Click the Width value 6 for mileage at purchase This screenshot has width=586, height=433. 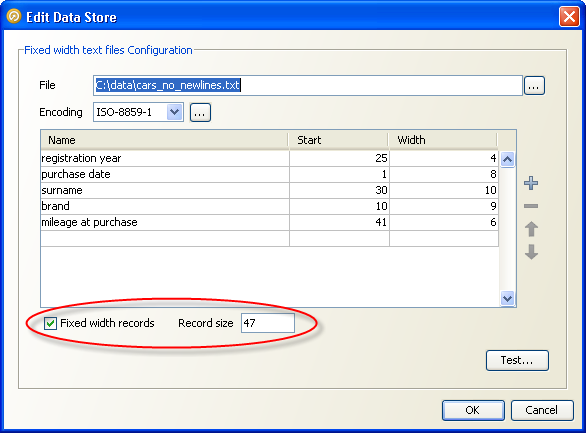444,222
